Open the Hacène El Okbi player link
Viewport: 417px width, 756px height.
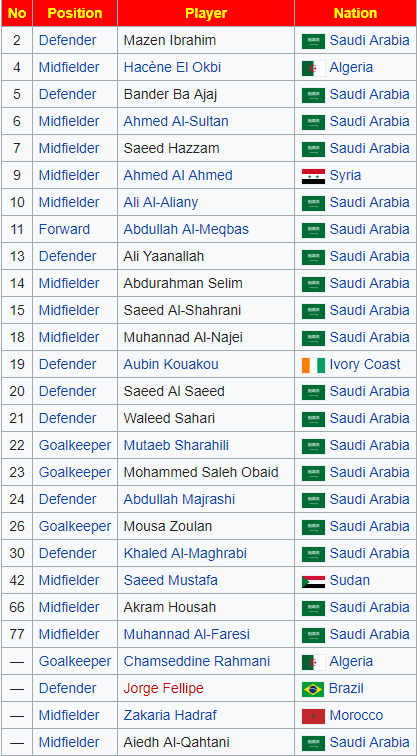coord(172,68)
